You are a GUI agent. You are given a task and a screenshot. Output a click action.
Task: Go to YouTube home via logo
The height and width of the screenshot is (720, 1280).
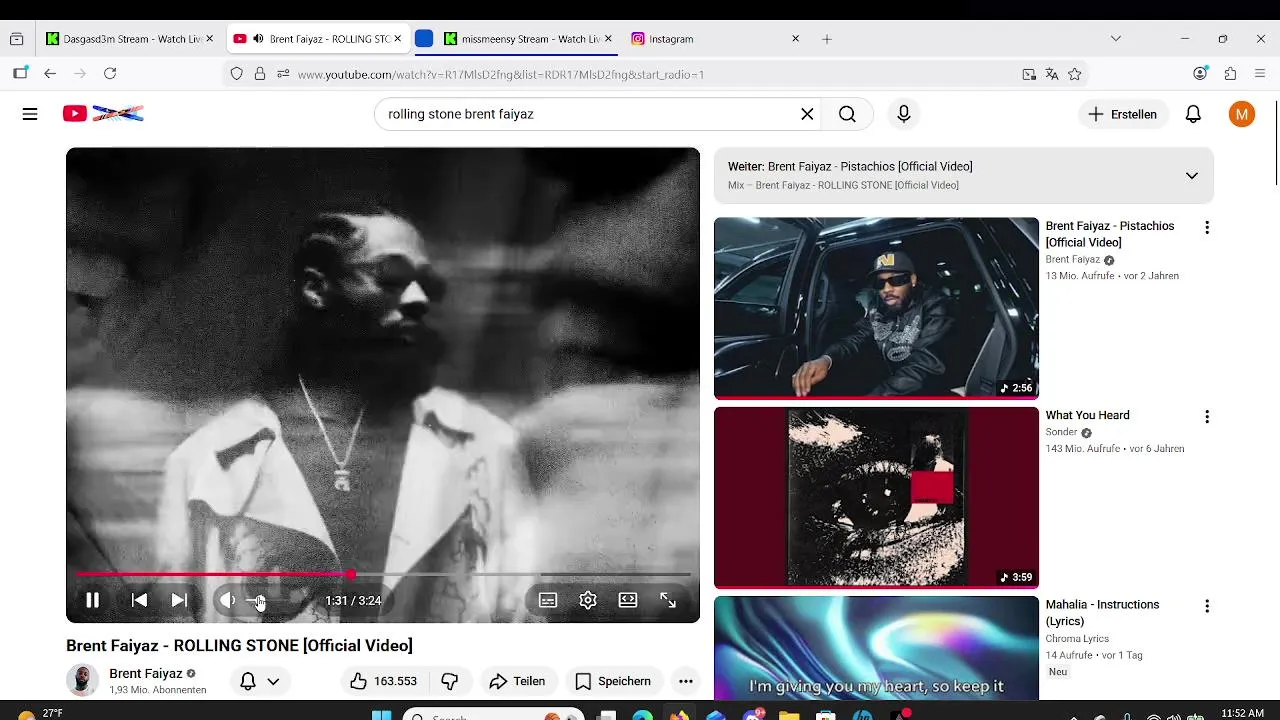point(103,114)
